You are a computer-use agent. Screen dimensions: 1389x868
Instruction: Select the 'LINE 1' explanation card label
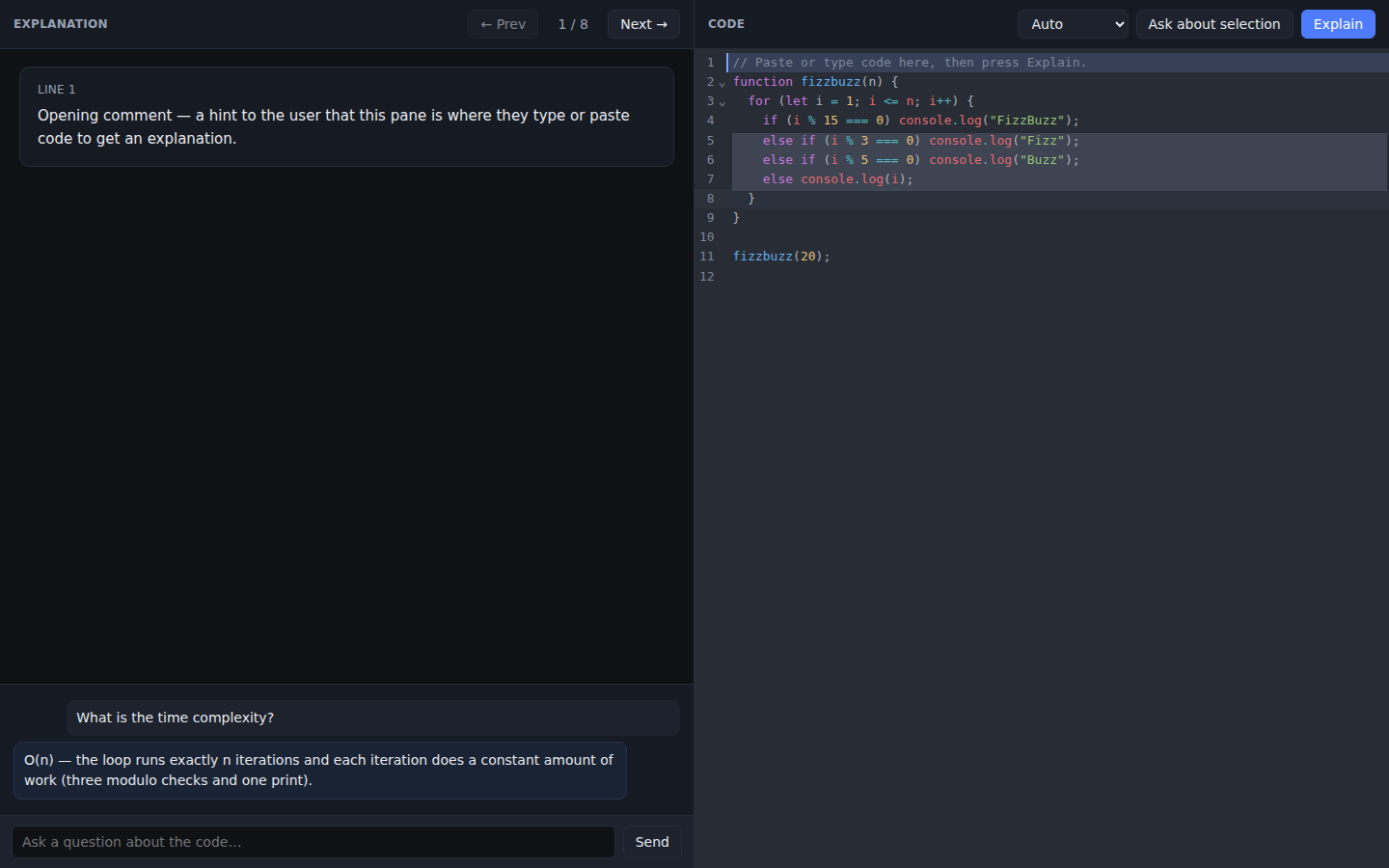point(56,90)
